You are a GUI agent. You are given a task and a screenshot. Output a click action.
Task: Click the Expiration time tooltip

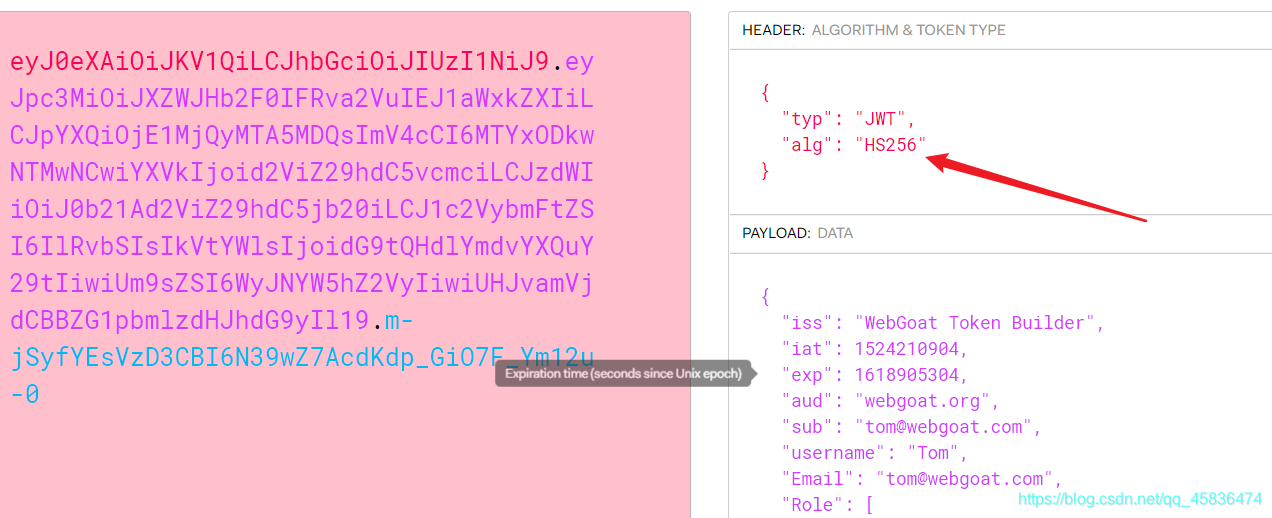coord(626,374)
